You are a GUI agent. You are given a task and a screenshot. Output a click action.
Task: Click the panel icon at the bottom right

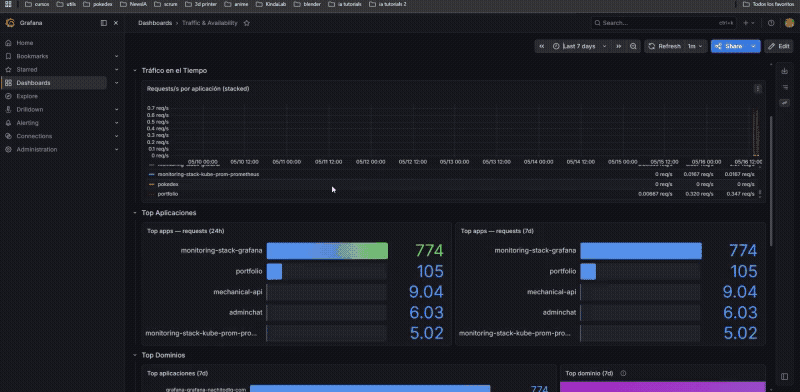click(x=785, y=377)
